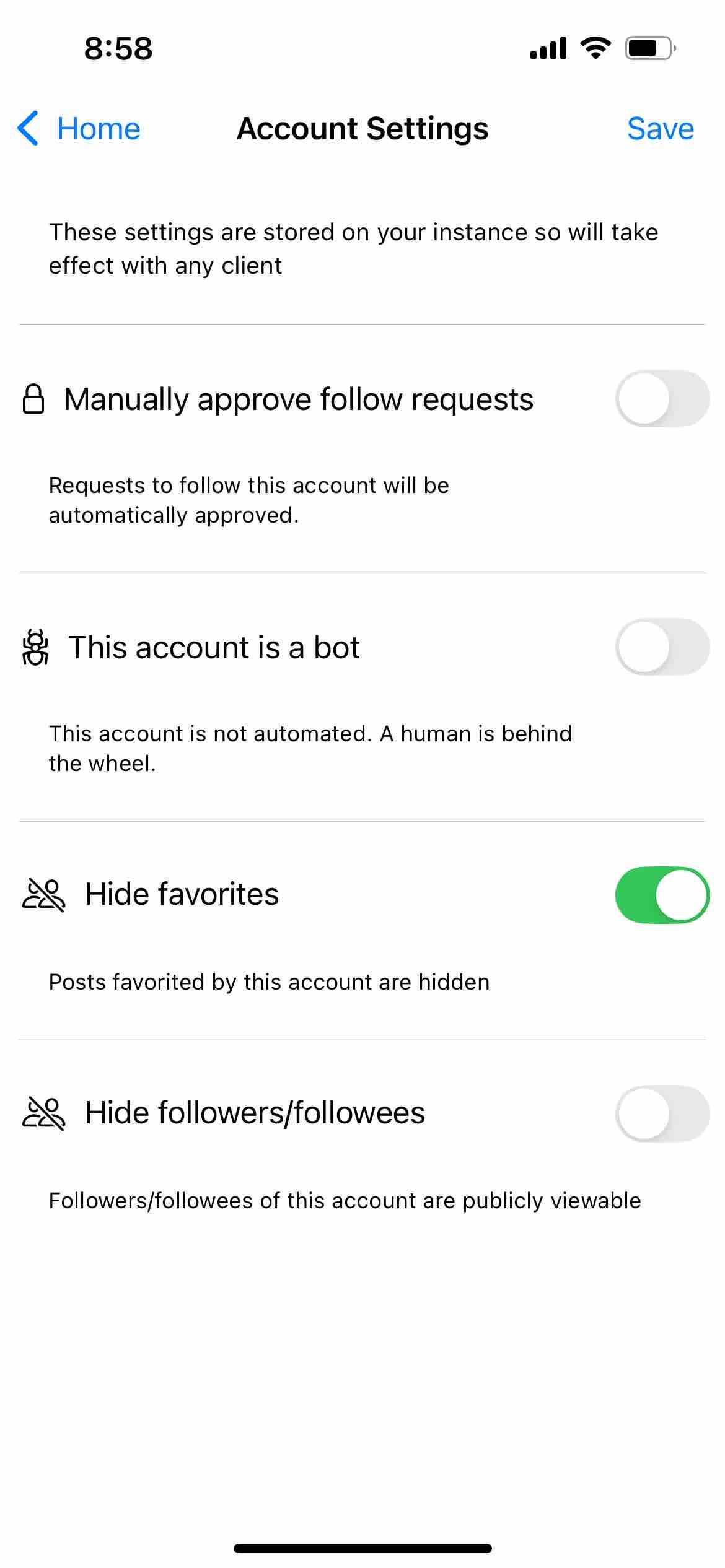Enable Manually approve follow requests switch
Screen dimensions: 725x1568
(662, 399)
